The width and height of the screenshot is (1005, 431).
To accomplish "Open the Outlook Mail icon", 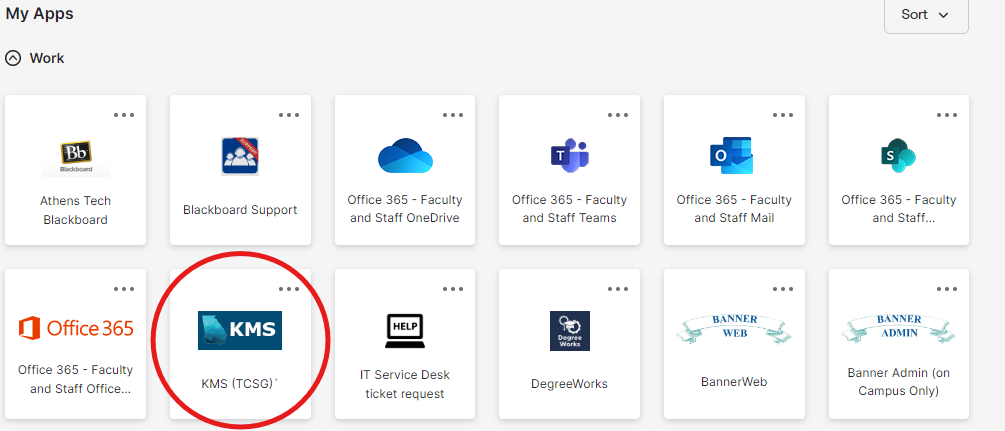I will [731, 156].
